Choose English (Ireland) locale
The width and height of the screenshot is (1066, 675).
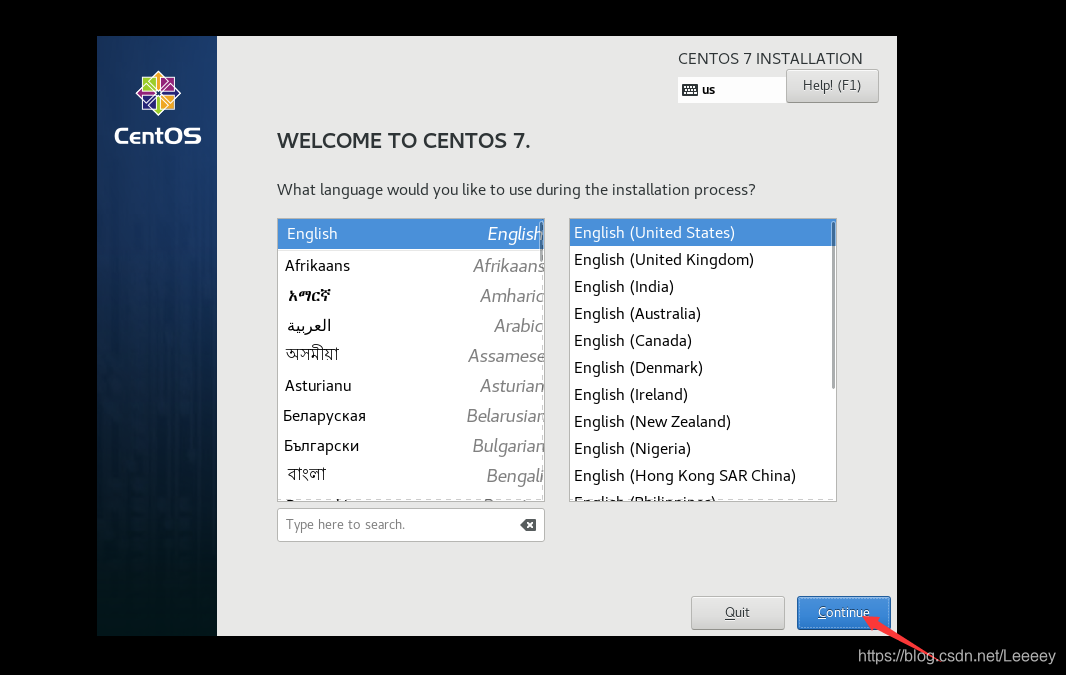[x=700, y=395]
